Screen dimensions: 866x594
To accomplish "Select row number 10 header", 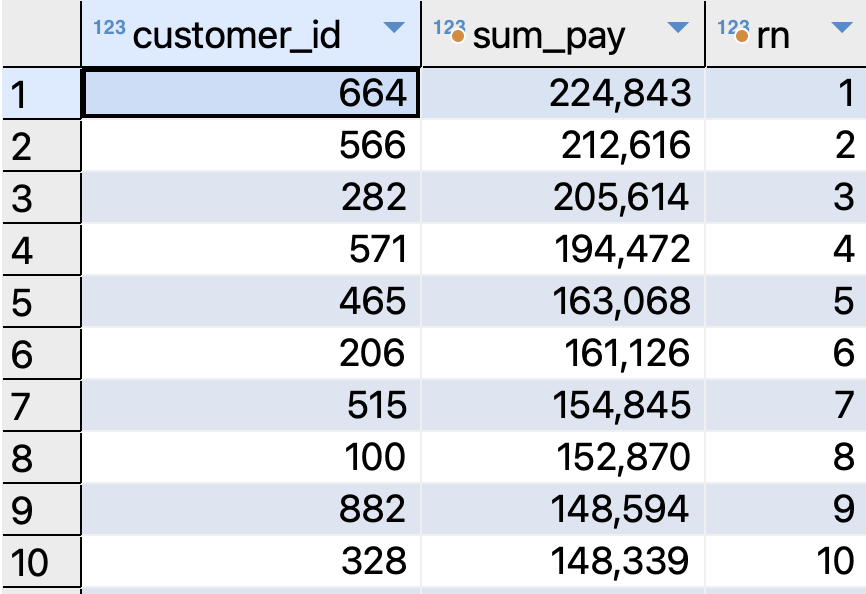I will [x=41, y=560].
